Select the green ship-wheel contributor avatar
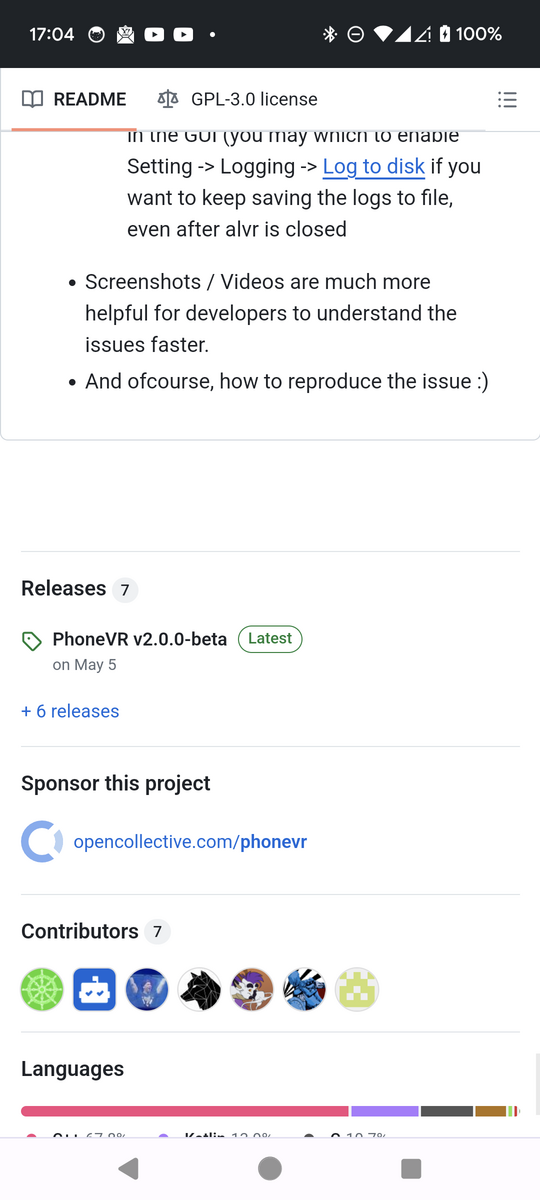 (42, 990)
